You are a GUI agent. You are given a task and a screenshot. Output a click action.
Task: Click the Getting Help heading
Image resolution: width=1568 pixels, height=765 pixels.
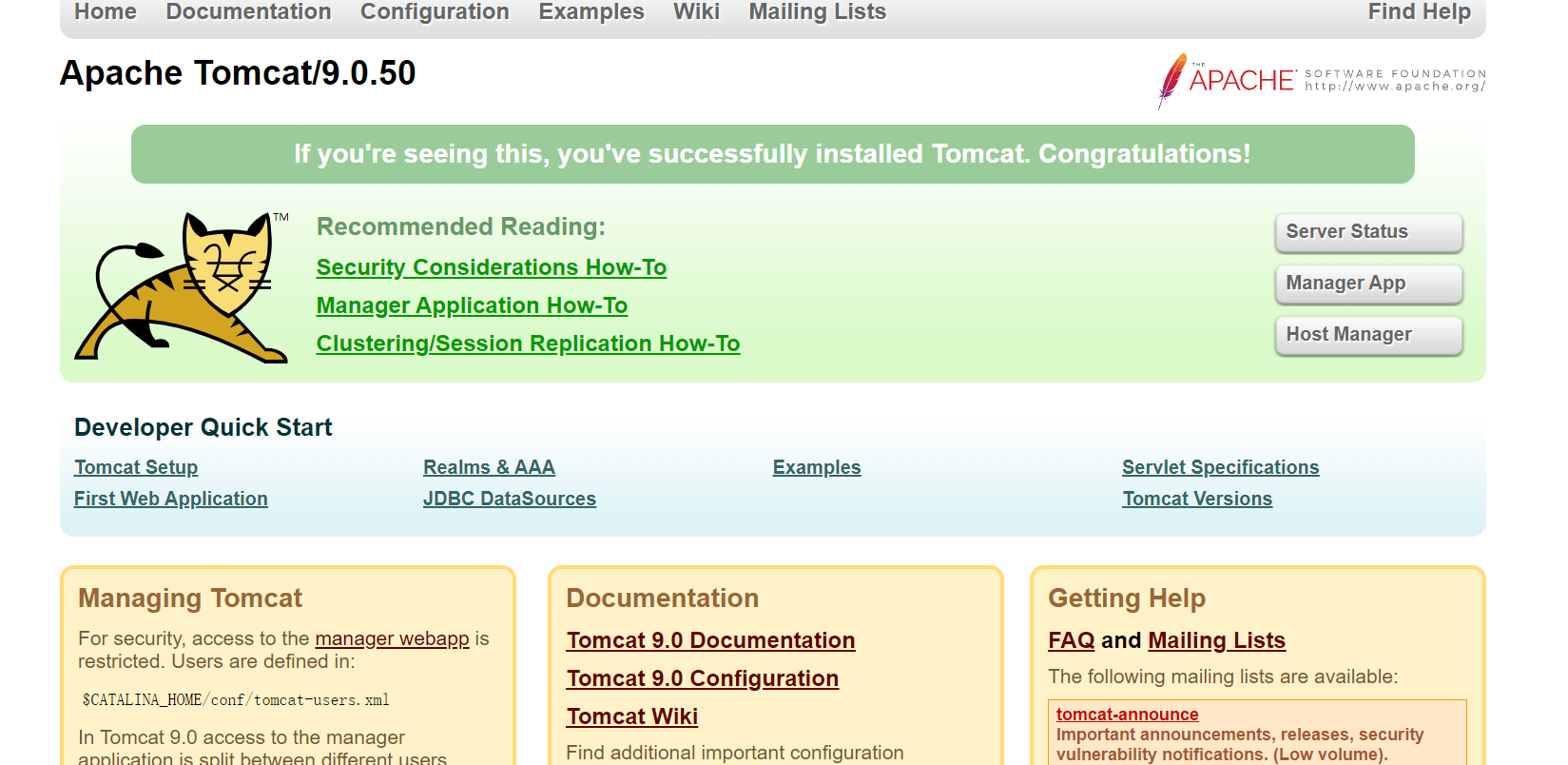point(1127,598)
